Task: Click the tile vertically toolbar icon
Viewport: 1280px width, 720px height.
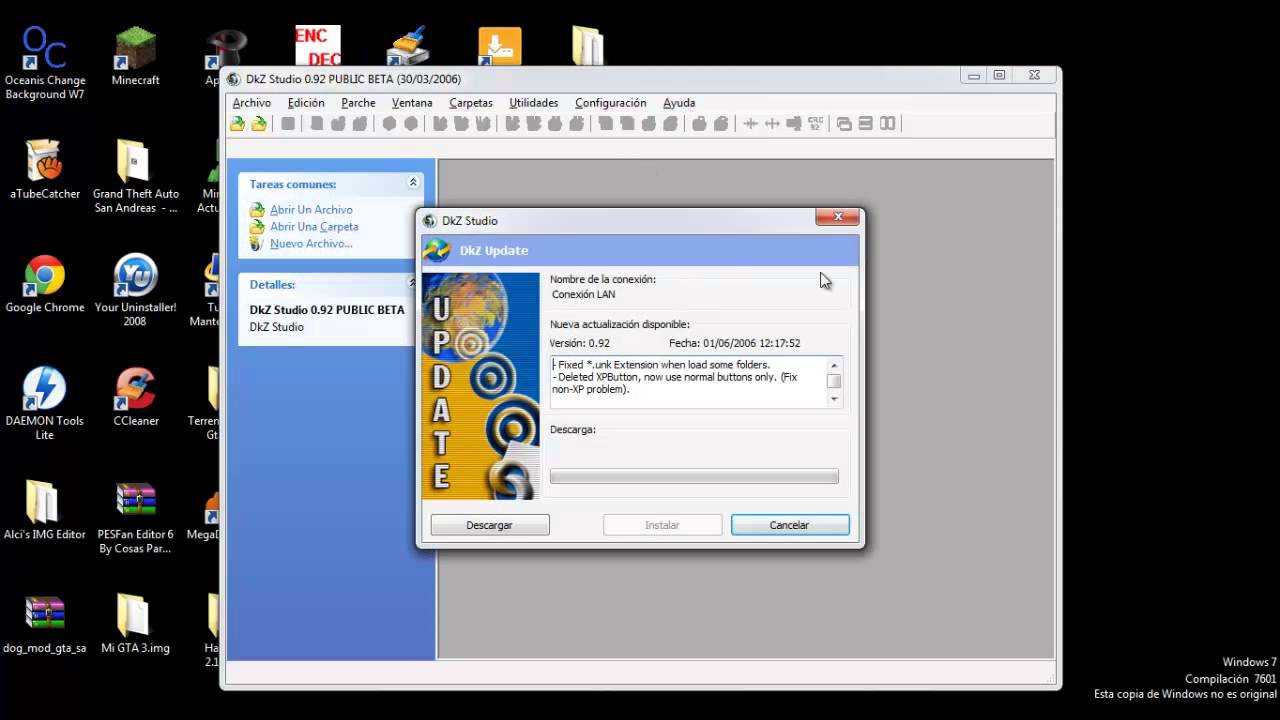Action: pyautogui.click(x=887, y=124)
